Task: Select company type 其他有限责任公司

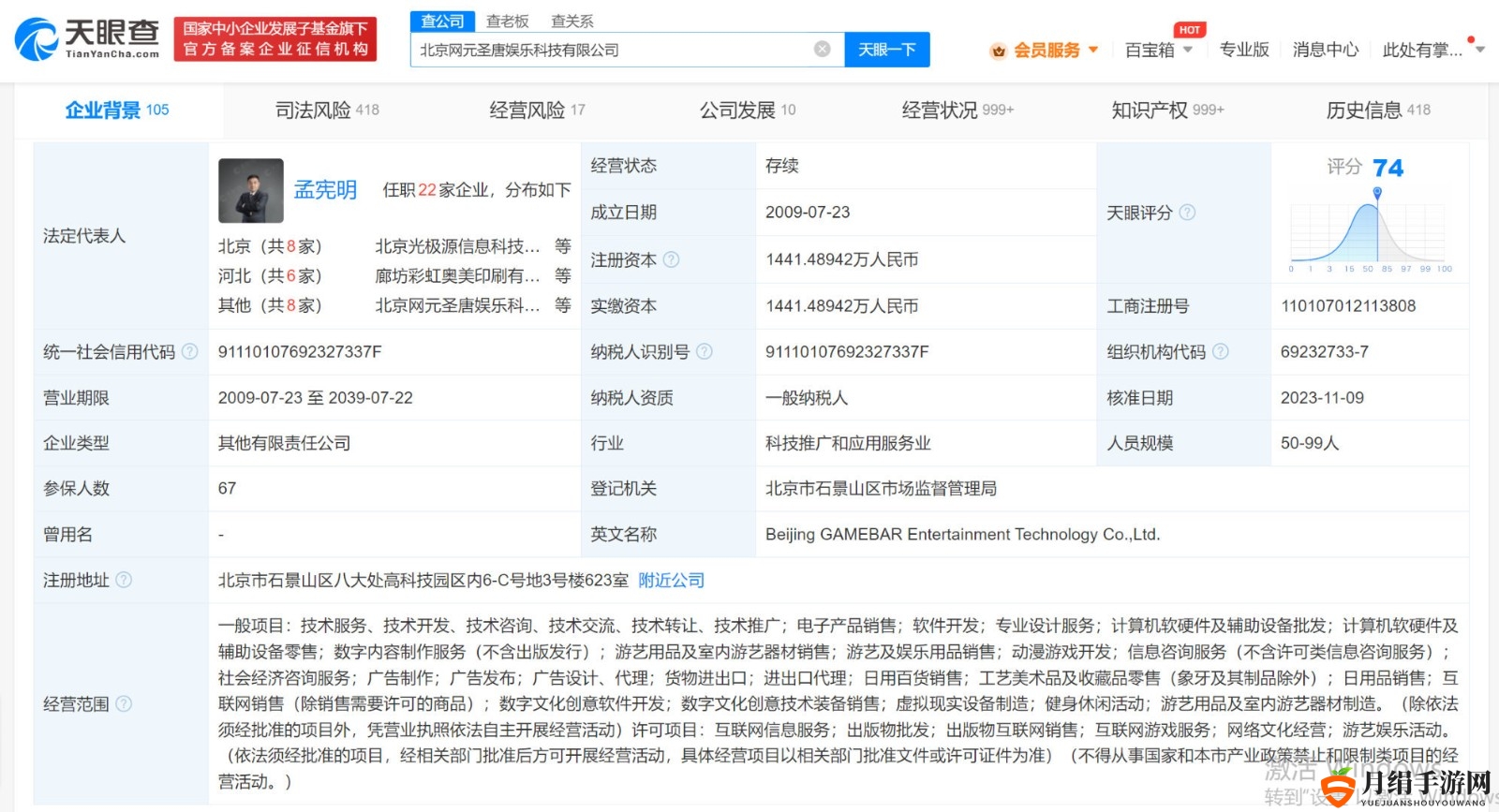Action: [284, 443]
